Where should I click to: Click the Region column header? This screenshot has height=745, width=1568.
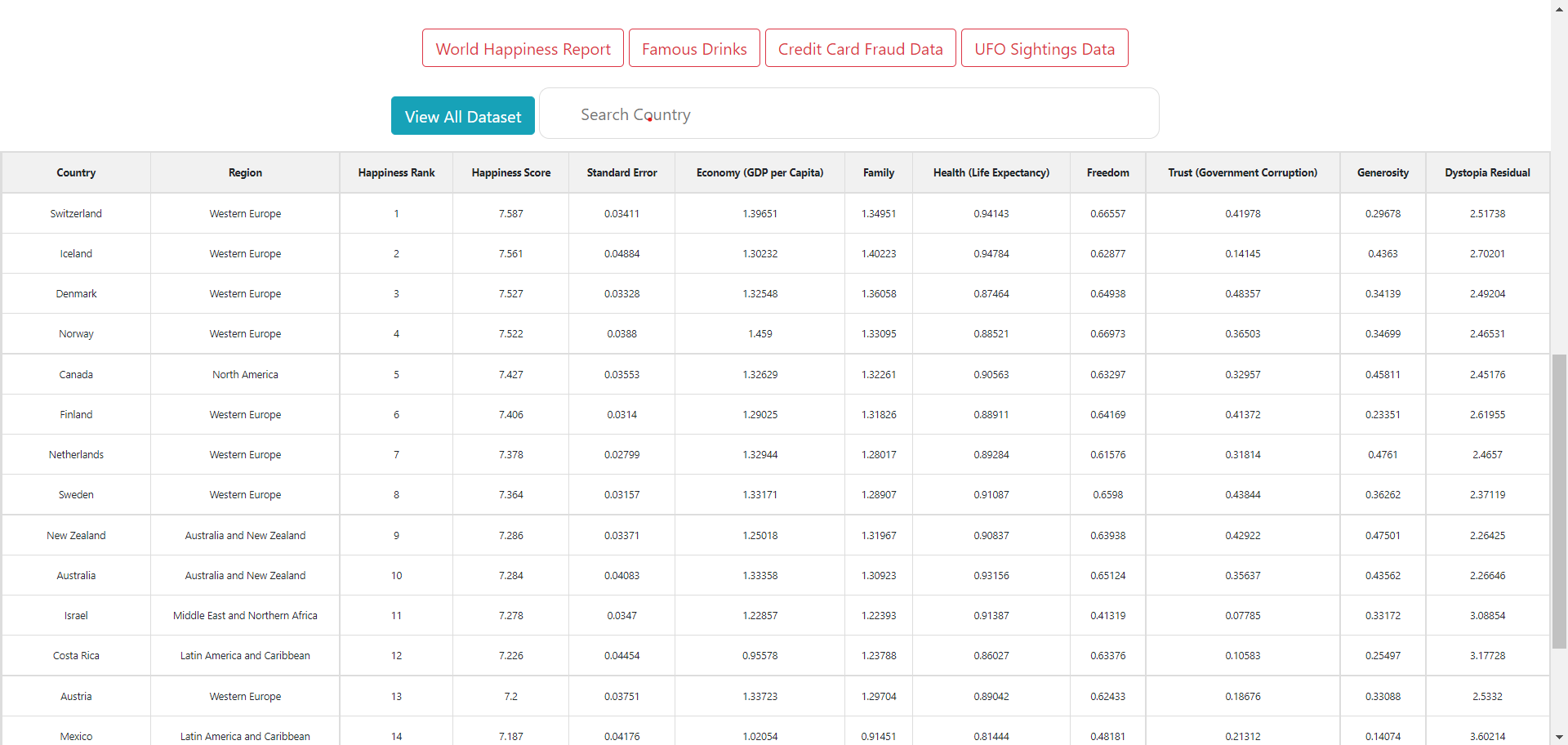(245, 172)
